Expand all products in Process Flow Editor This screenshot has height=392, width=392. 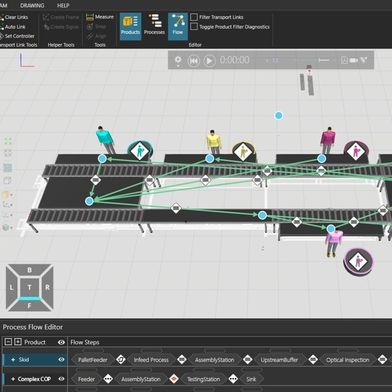point(18,342)
